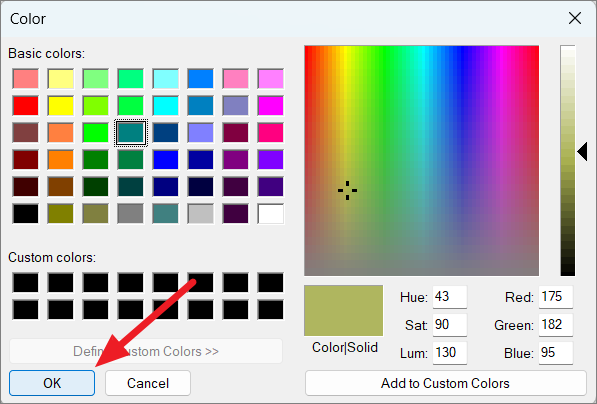The height and width of the screenshot is (404, 597).
Task: Click Add to Custom Colors button
Action: click(445, 383)
